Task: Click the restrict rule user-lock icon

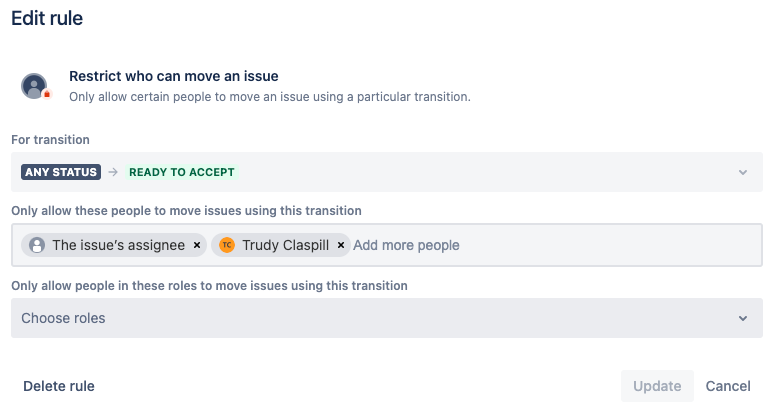Action: [x=36, y=86]
